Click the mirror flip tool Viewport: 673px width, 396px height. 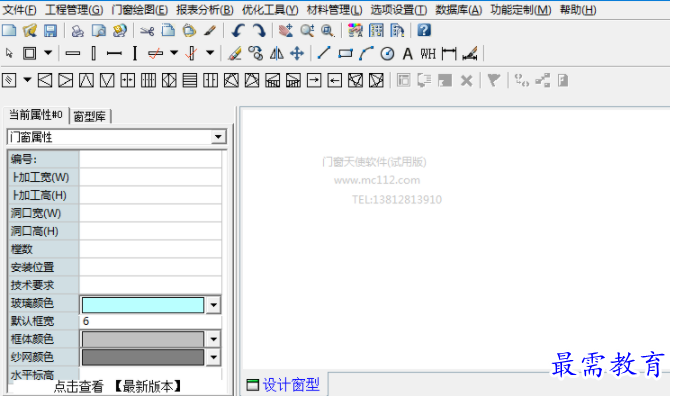(x=276, y=54)
